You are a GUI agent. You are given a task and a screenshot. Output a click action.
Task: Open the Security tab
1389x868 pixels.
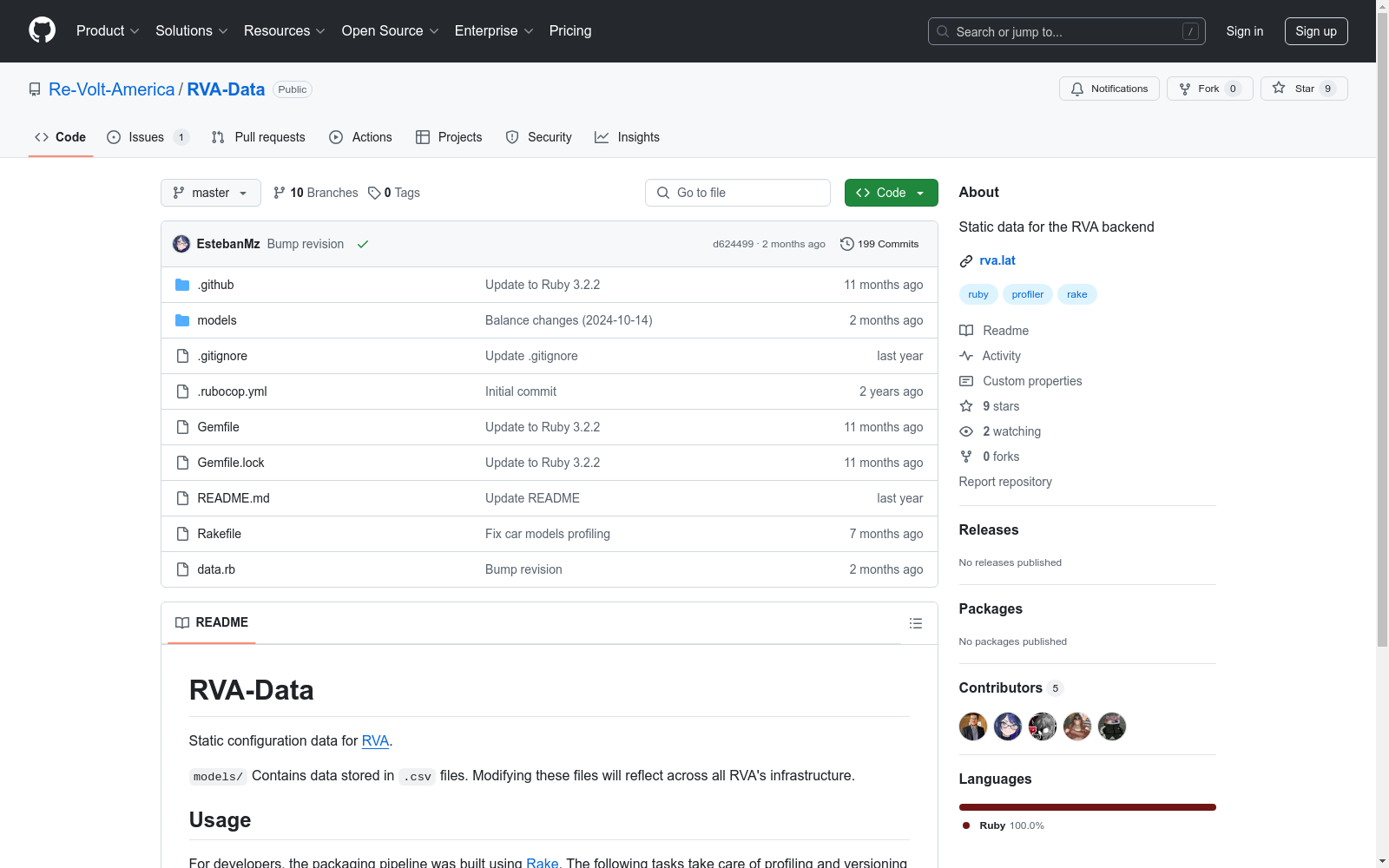tap(539, 137)
